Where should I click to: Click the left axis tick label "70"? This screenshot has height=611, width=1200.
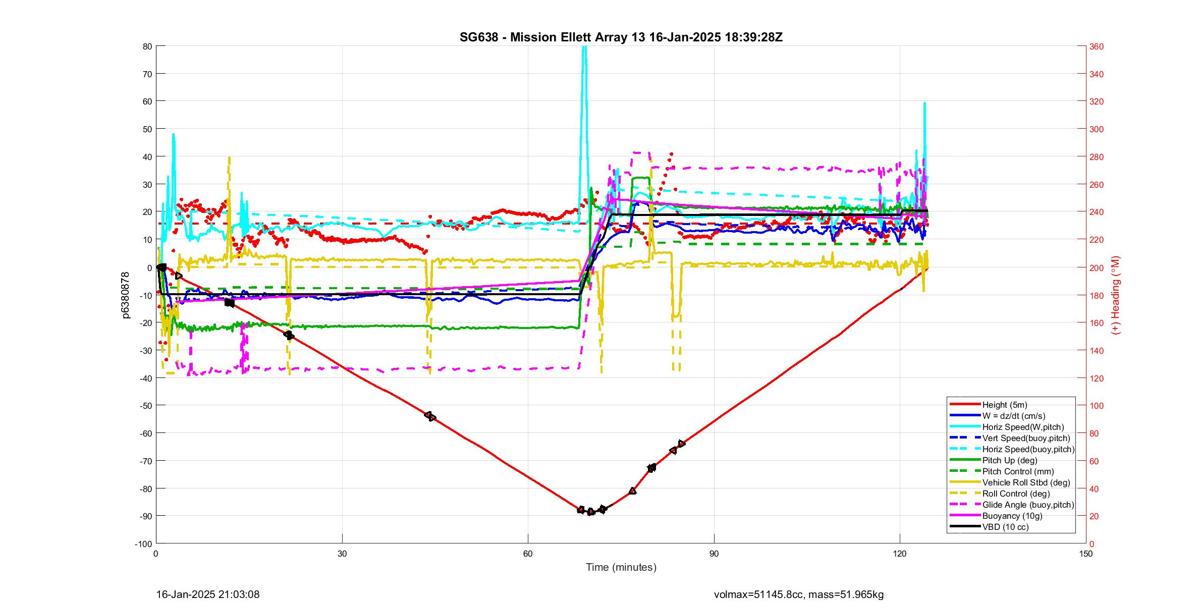tap(147, 74)
